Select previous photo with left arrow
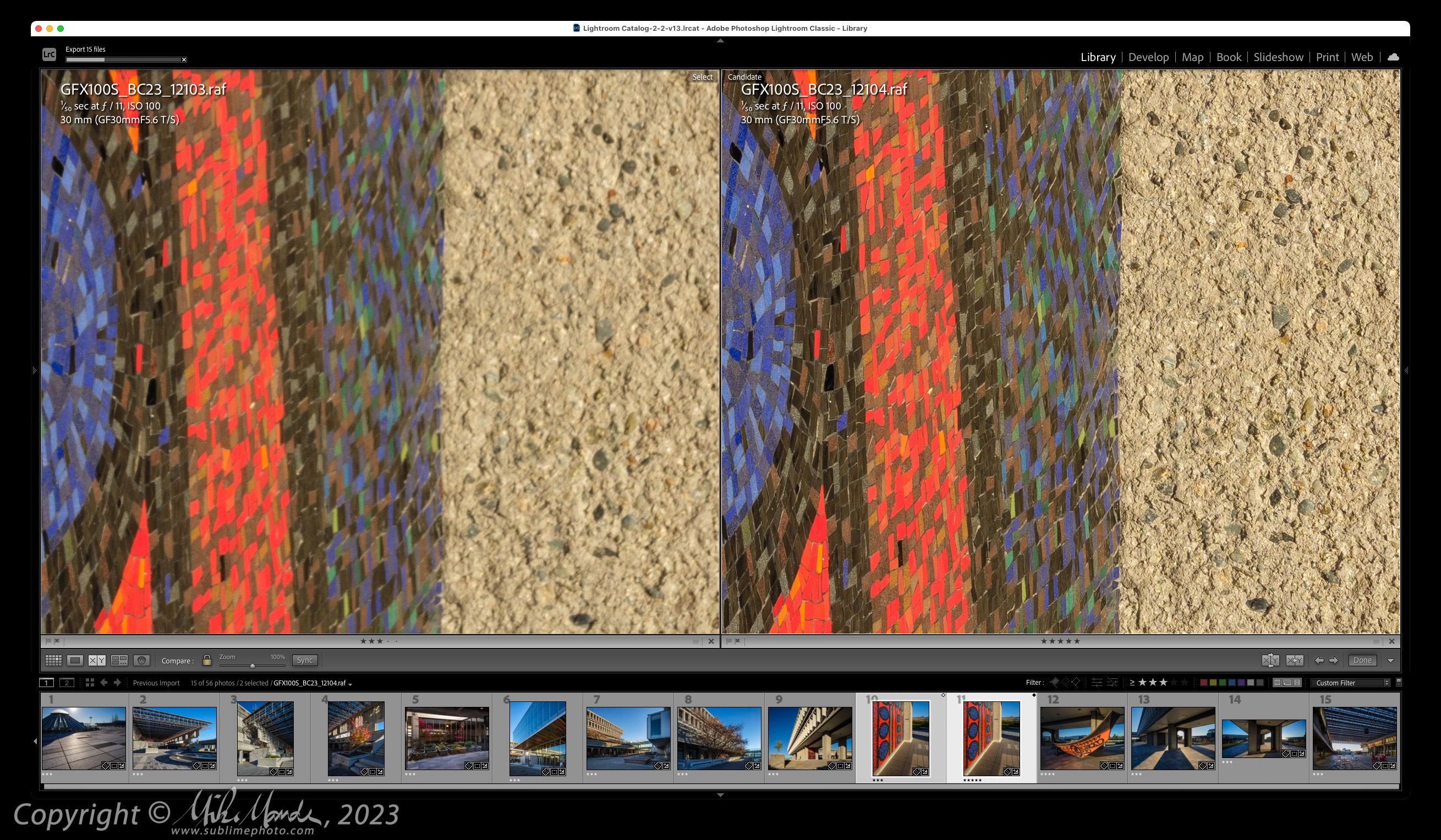 click(1319, 661)
